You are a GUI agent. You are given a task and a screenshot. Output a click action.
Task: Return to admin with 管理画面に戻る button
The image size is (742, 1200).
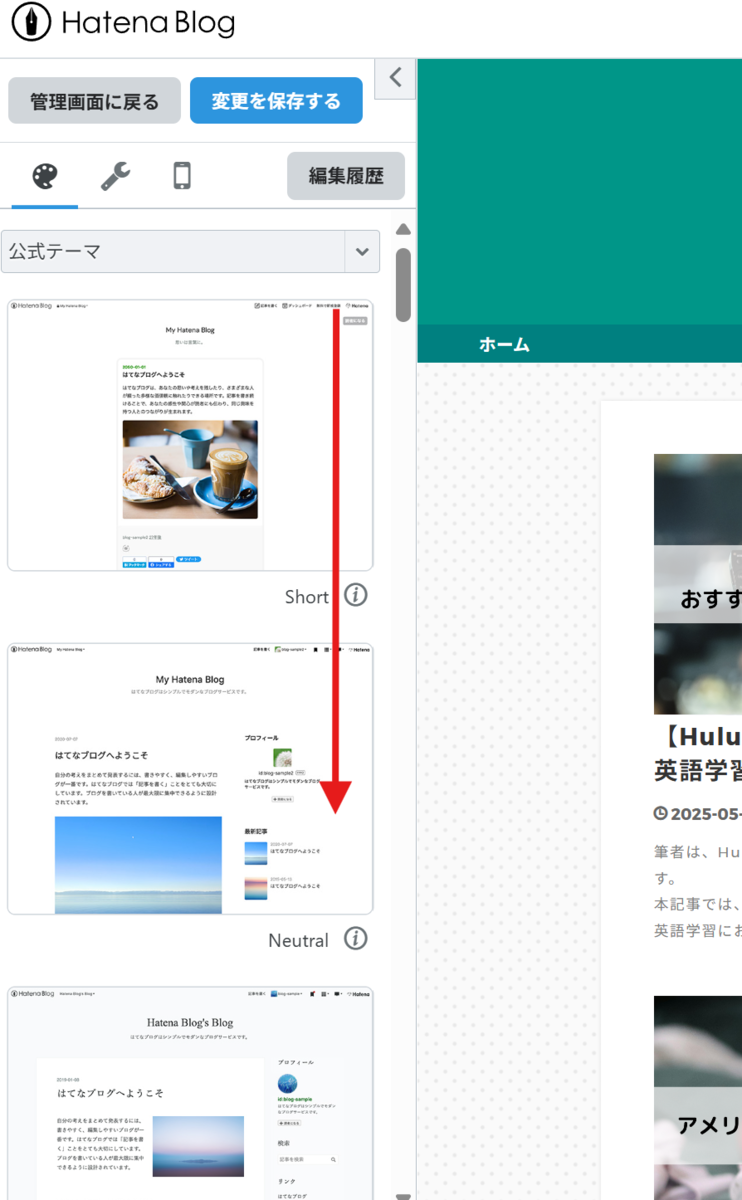94,101
